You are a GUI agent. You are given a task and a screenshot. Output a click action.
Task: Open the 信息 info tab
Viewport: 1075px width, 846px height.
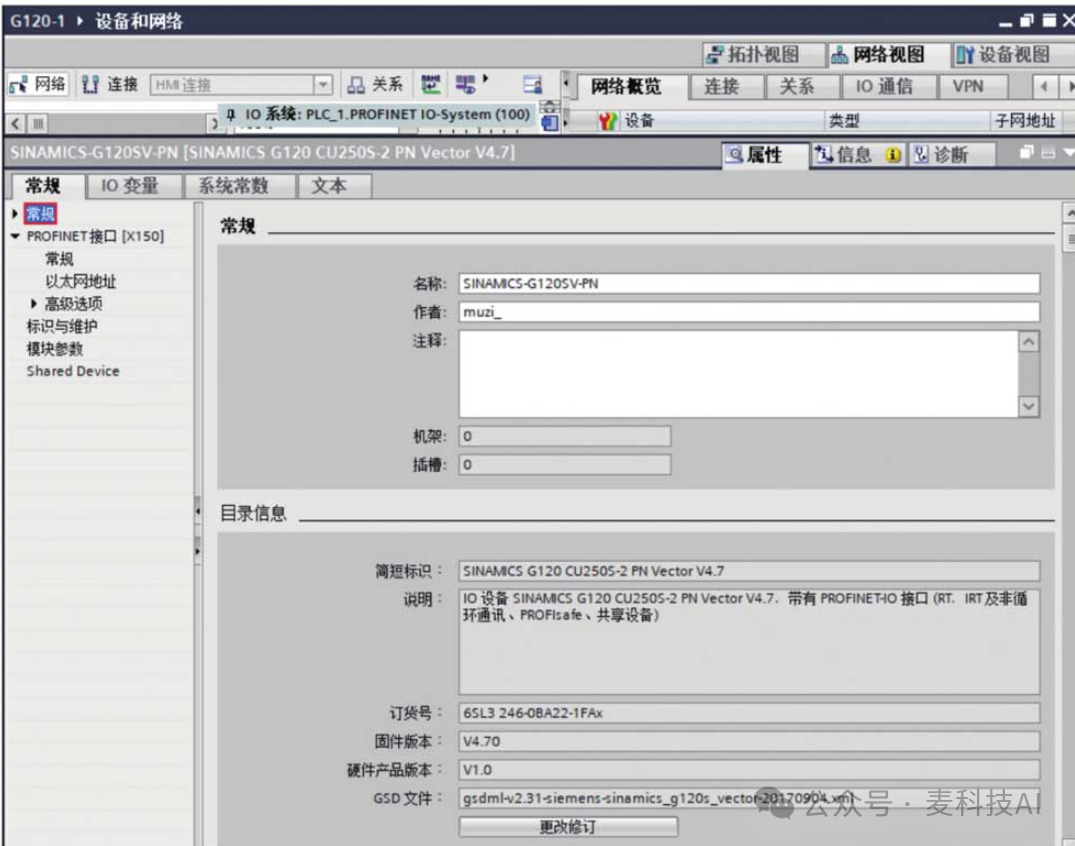858,155
